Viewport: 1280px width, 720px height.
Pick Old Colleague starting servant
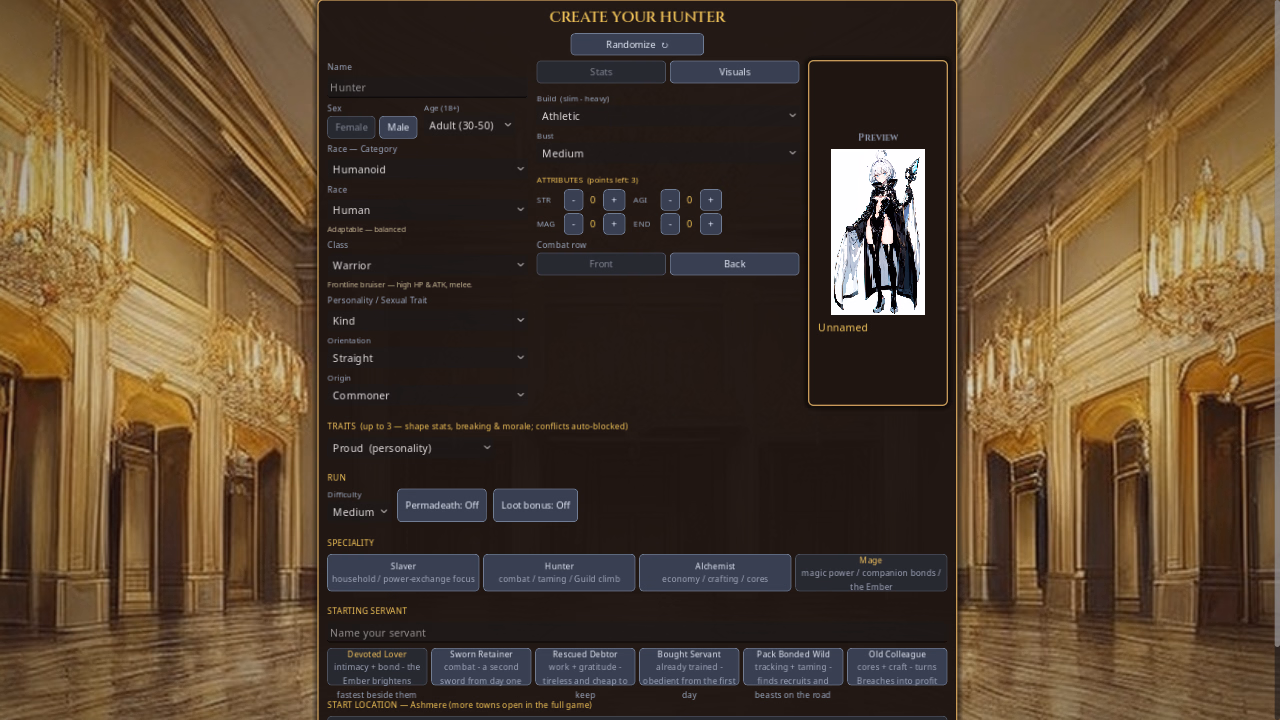[897, 667]
